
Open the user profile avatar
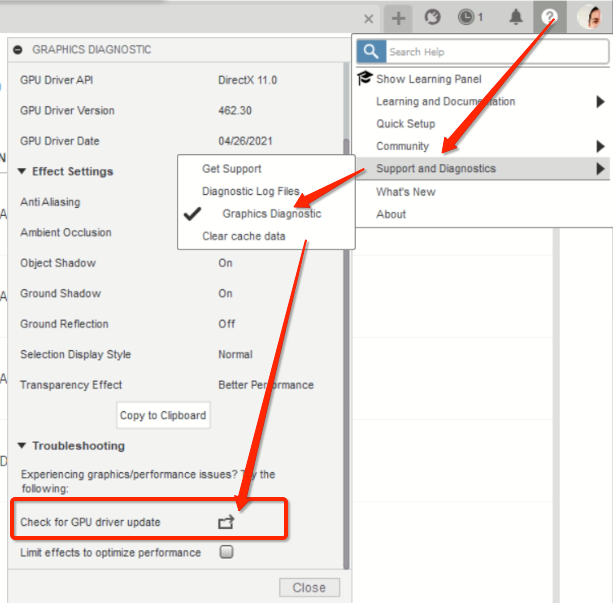point(589,17)
